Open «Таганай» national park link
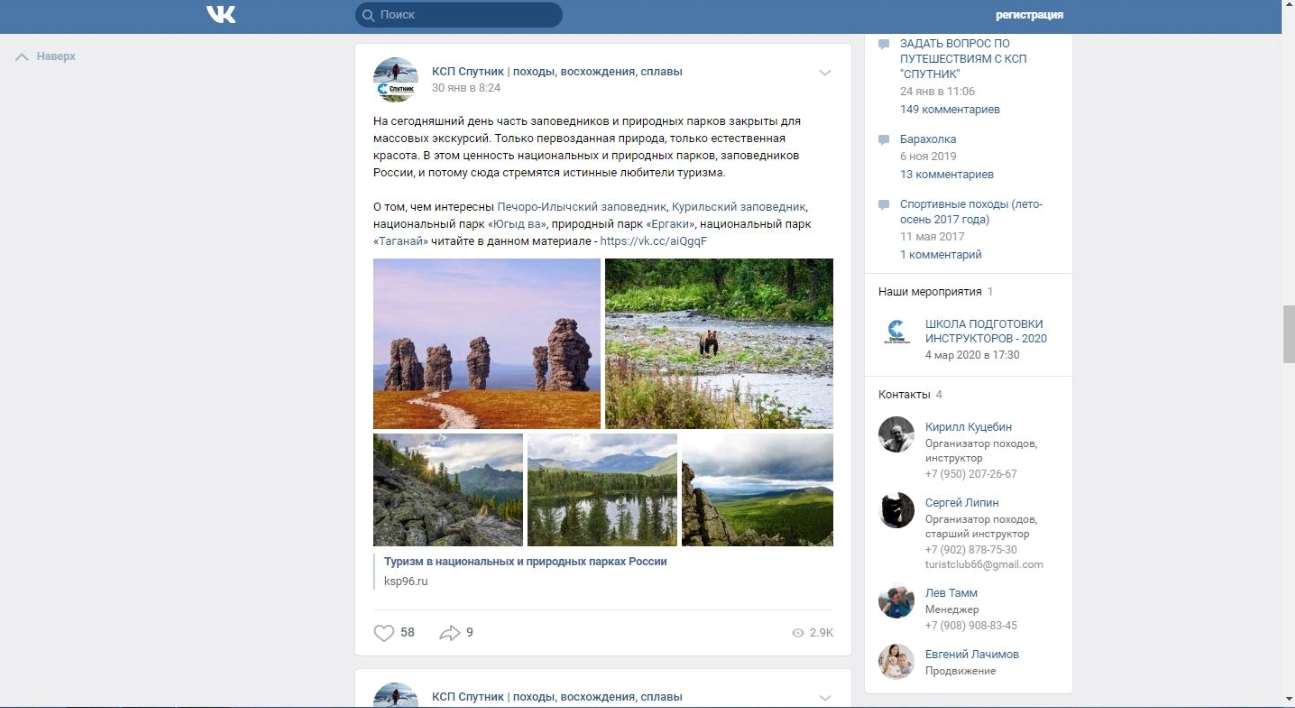 (x=400, y=241)
